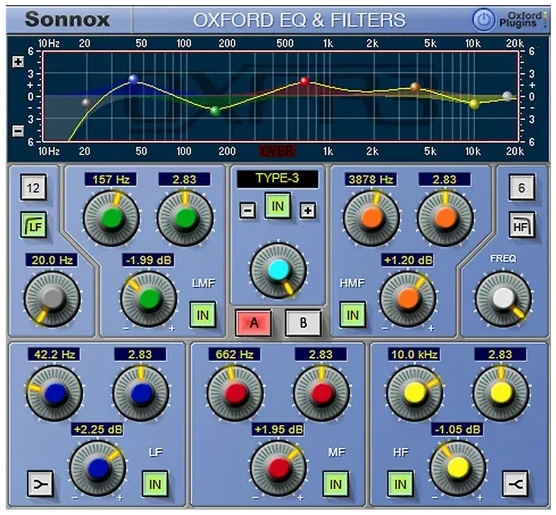The image size is (556, 515).
Task: Click the red MF node on graph
Action: coord(305,81)
